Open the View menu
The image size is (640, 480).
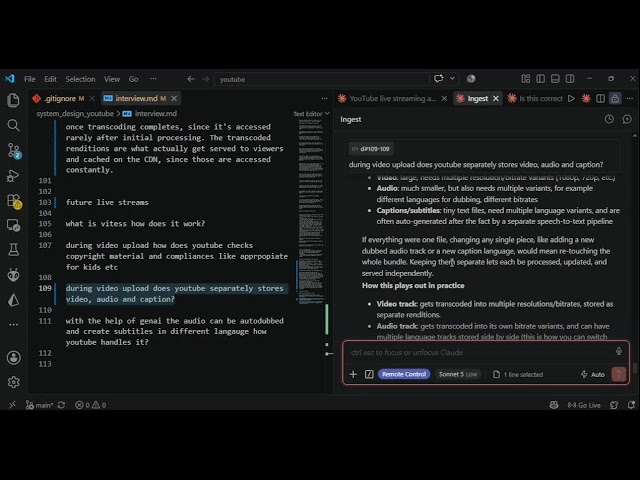click(x=111, y=79)
